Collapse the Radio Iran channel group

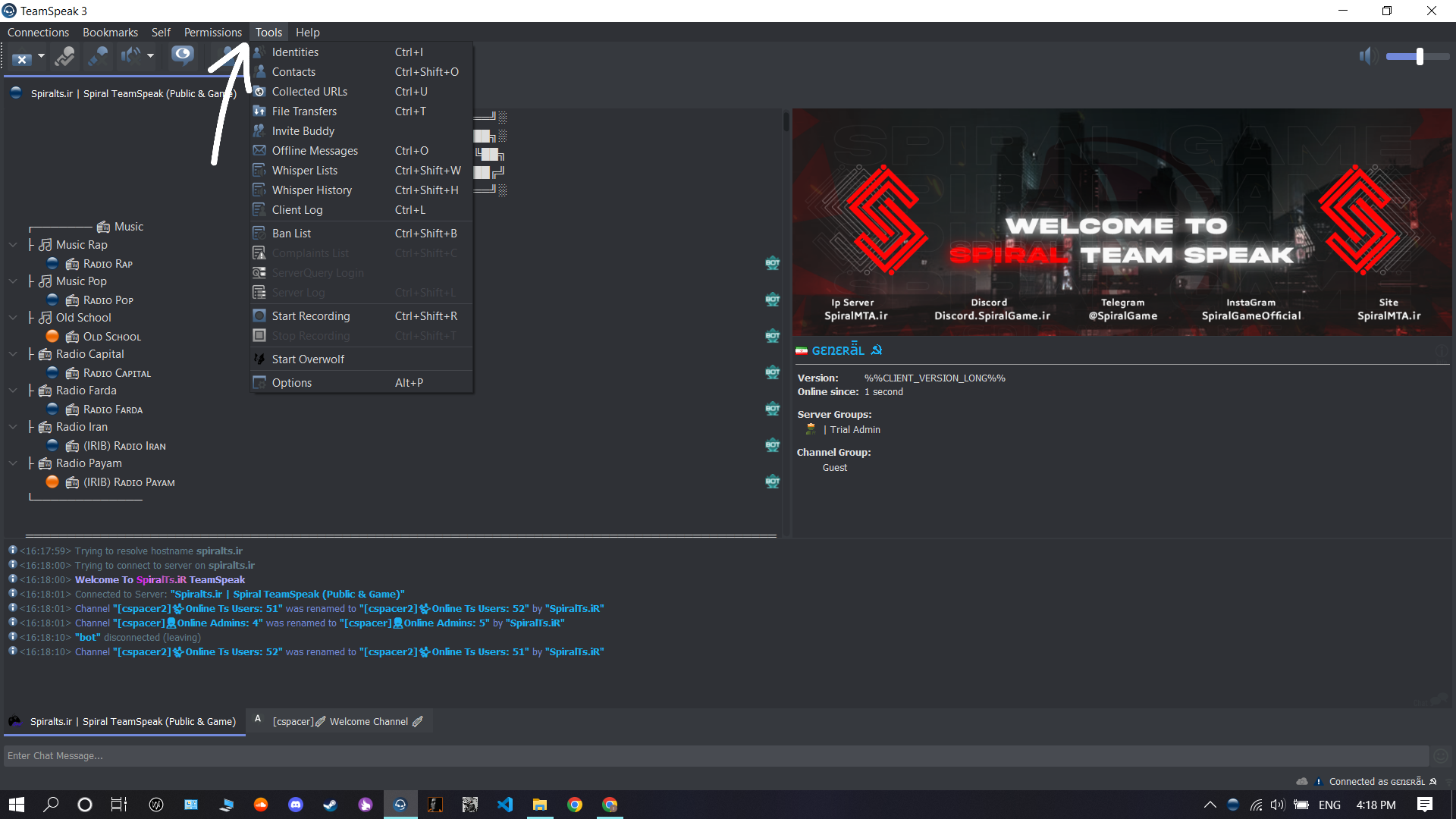(12, 426)
